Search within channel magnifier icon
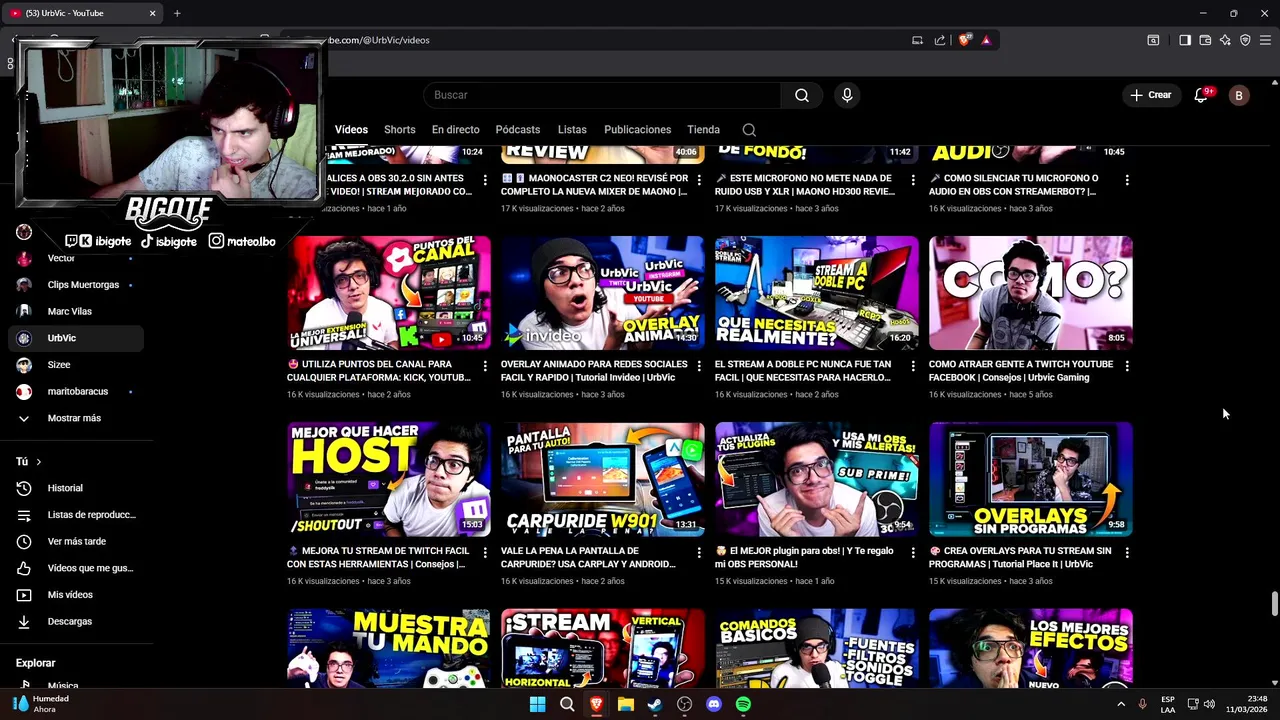1280x720 pixels. (x=749, y=130)
